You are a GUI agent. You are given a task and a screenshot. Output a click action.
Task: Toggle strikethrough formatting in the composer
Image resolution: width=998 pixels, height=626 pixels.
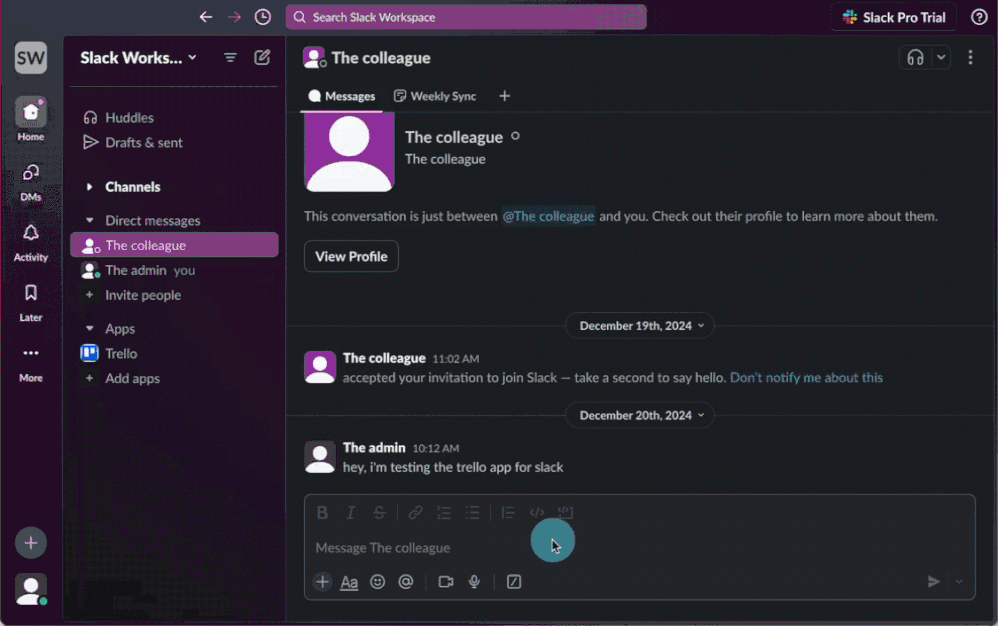pos(379,513)
